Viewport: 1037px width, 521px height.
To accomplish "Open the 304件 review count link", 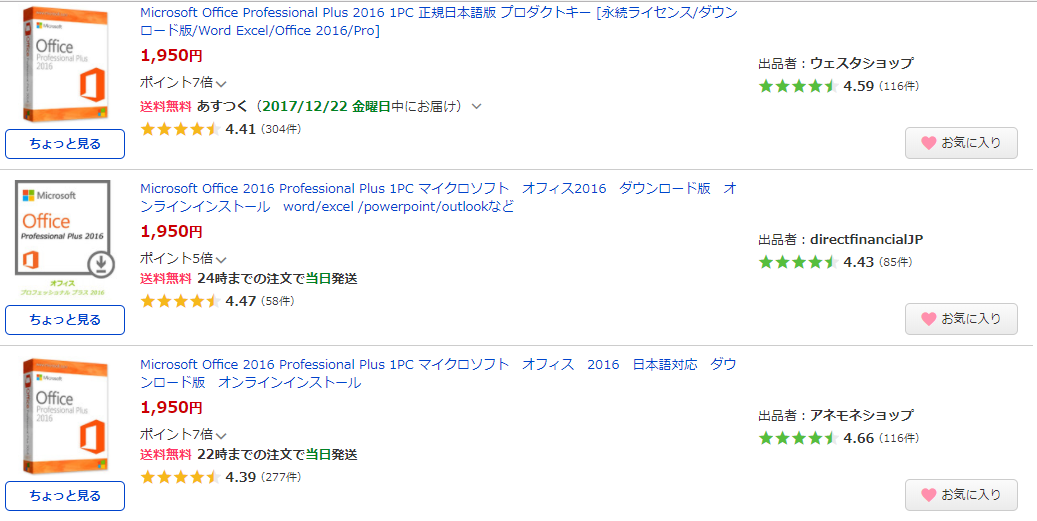I will coord(281,129).
